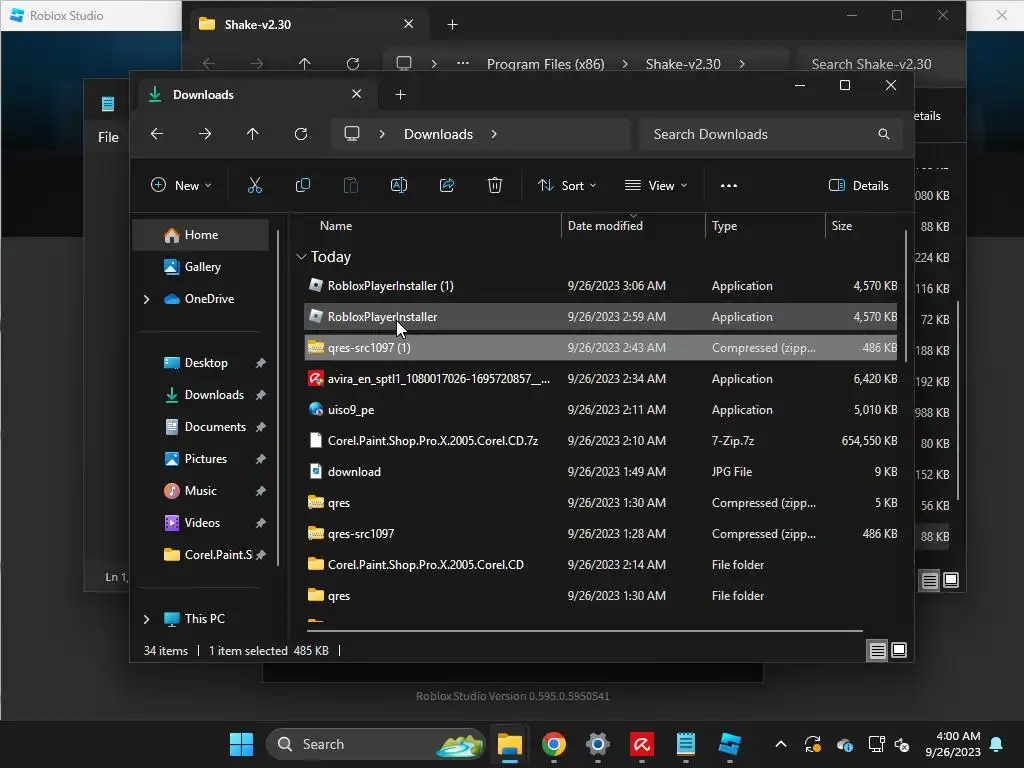Switch to details list view icon in Downloads status bar
1024x768 pixels.
point(877,650)
